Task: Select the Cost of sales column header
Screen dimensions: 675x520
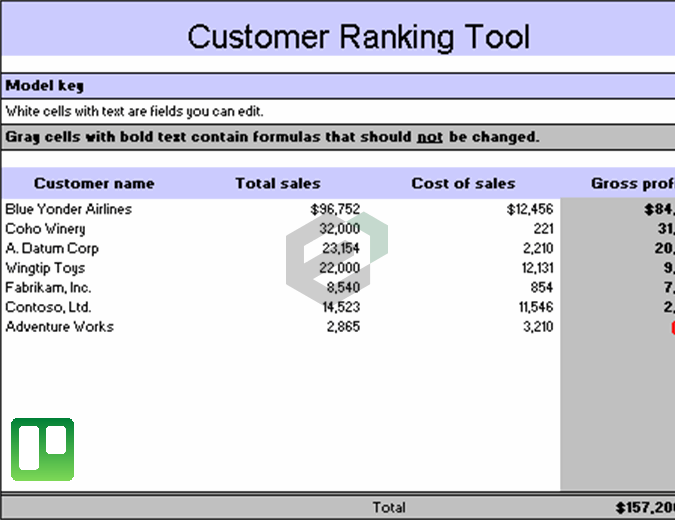Action: pos(463,183)
